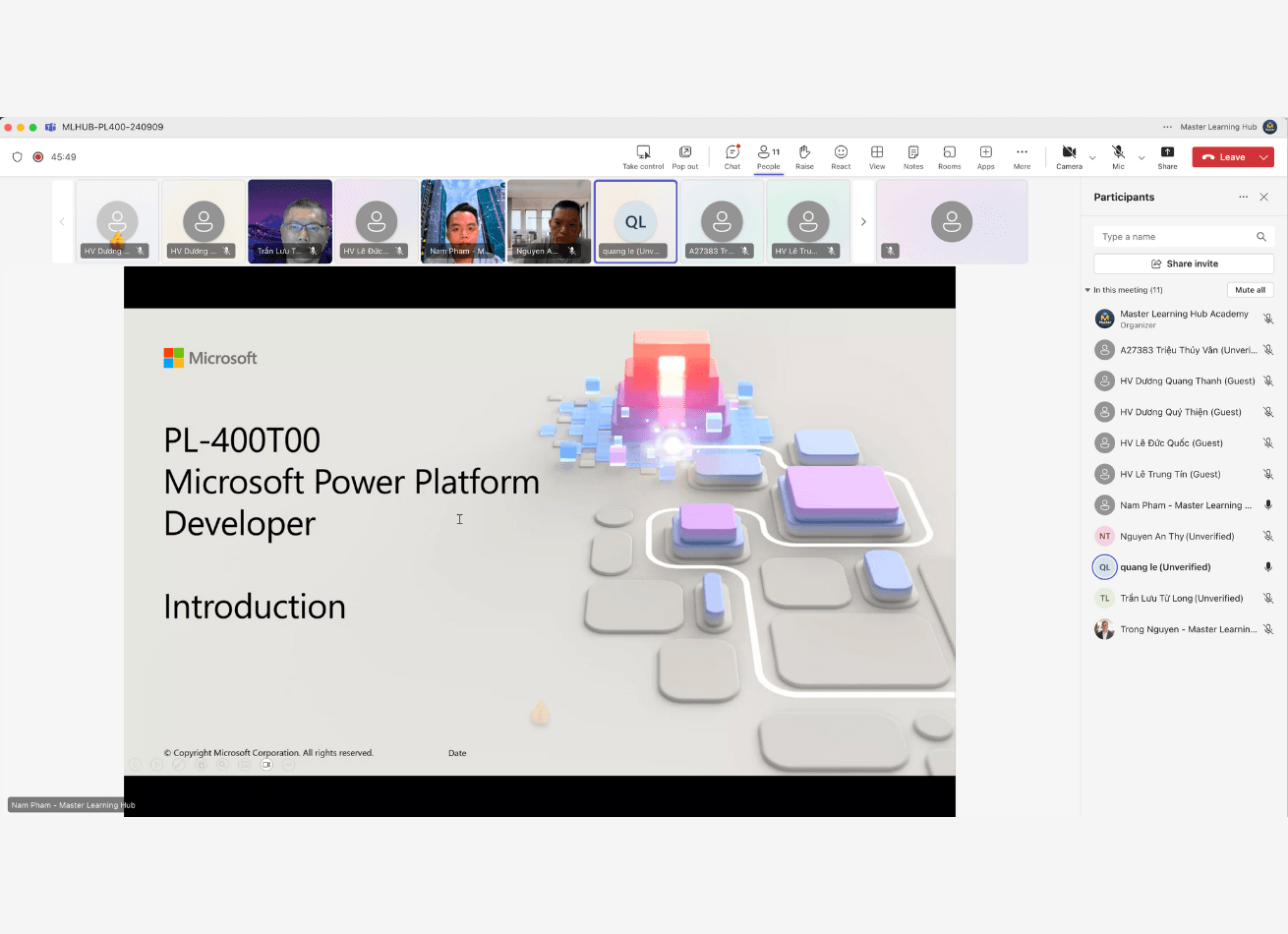Show previous participant video tiles
This screenshot has width=1288, height=934.
pos(62,221)
